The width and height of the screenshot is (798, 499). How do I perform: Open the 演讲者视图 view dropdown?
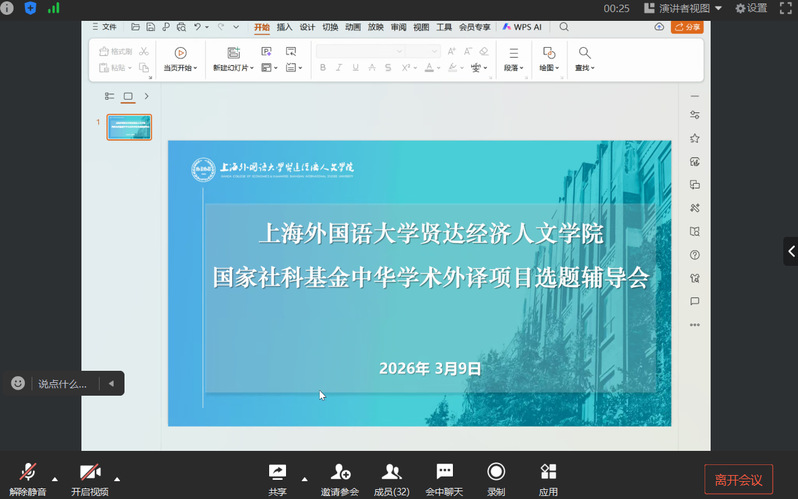(x=683, y=8)
